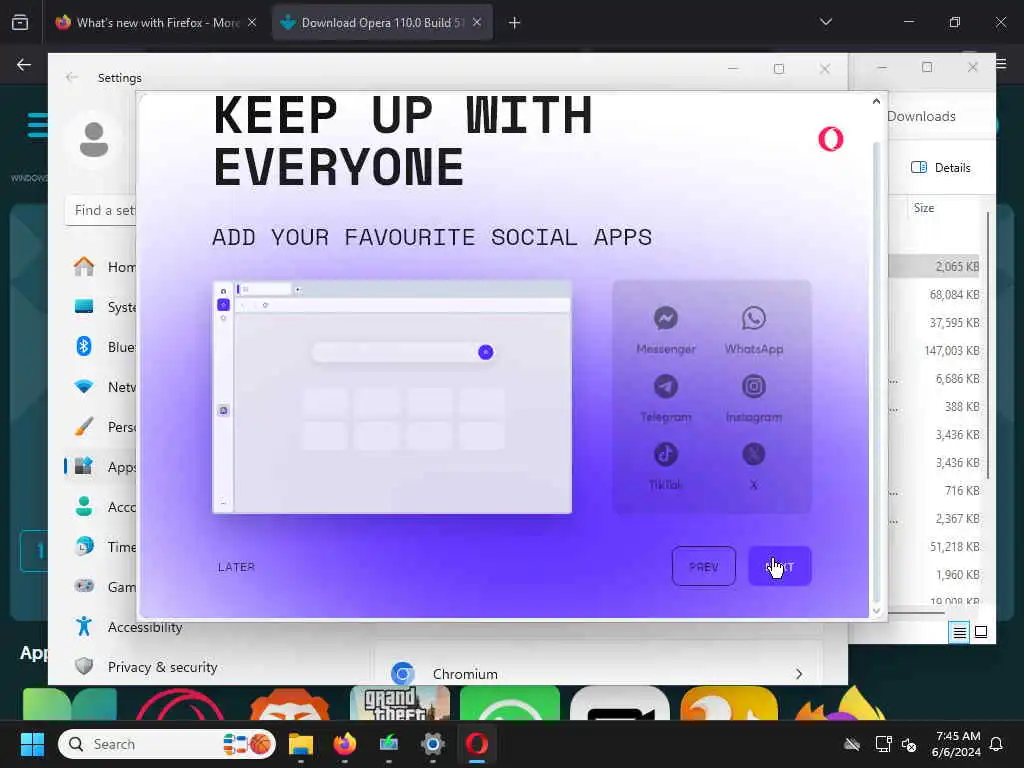
Task: Click the Opera logo in installer
Action: 831,138
